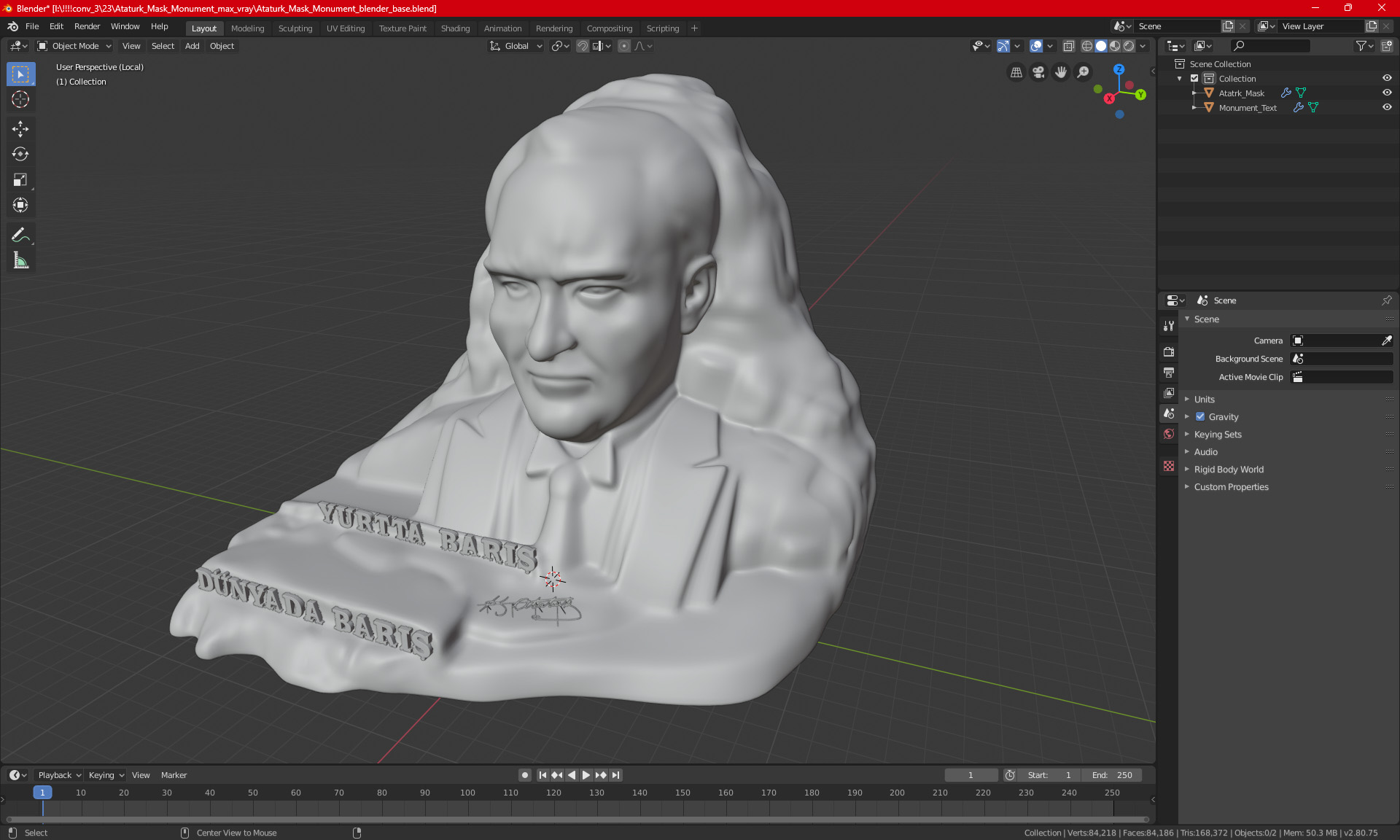This screenshot has width=1400, height=840.
Task: Click the pan view hand icon
Action: tap(1061, 72)
